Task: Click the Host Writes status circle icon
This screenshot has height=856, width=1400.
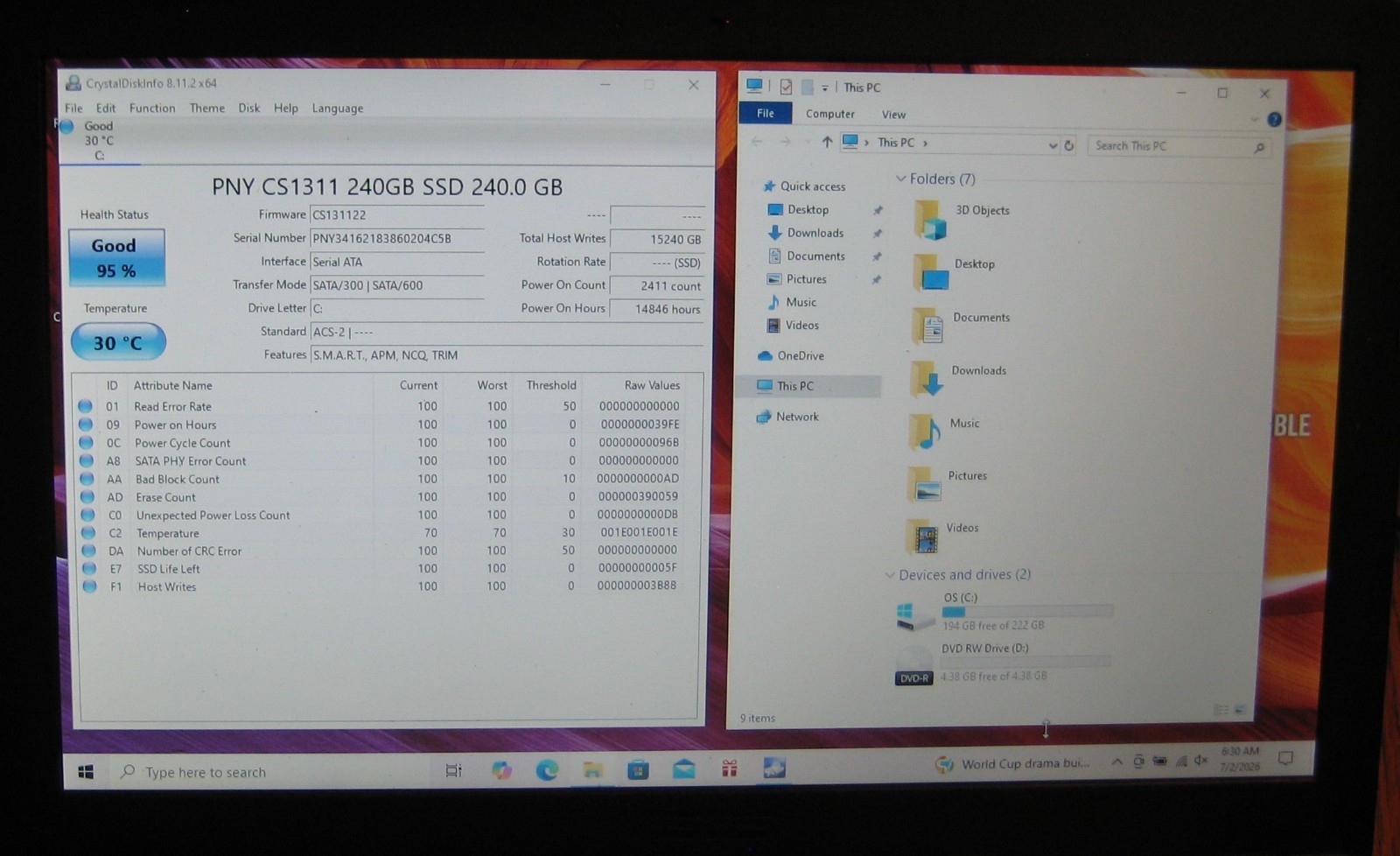Action: [x=89, y=586]
